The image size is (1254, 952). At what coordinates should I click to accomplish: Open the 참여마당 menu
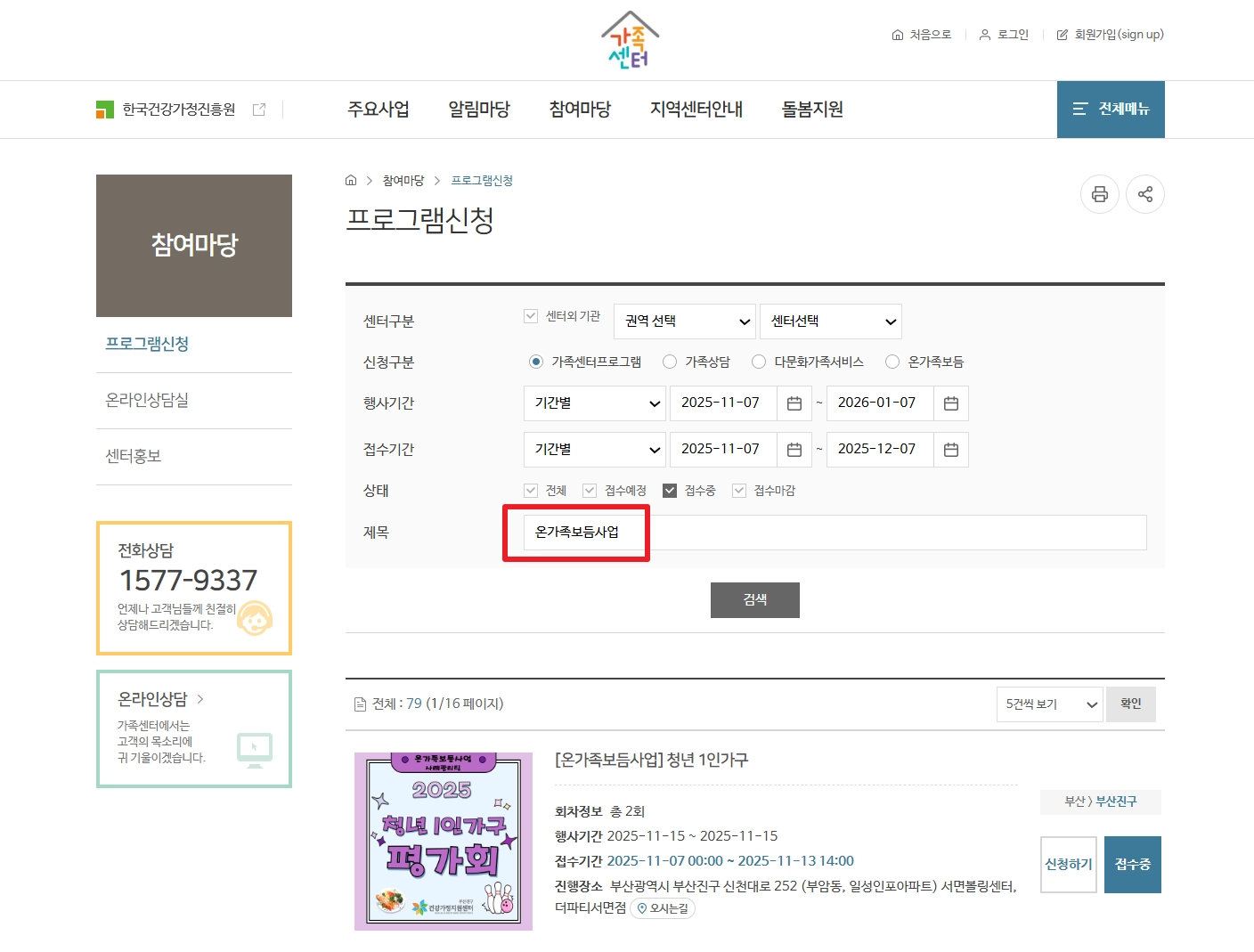click(x=580, y=109)
